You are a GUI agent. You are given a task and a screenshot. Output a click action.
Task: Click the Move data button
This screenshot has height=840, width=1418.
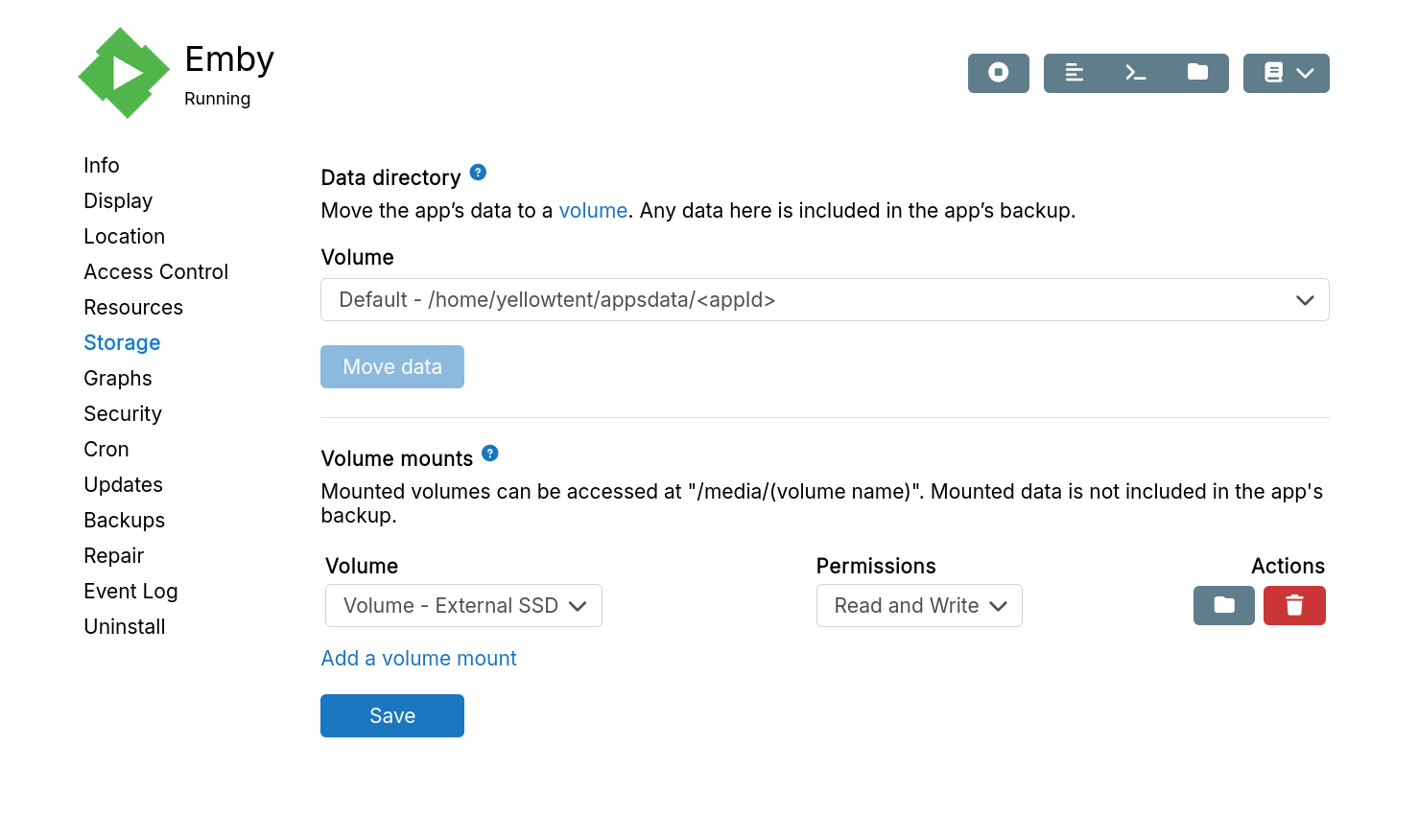[391, 367]
